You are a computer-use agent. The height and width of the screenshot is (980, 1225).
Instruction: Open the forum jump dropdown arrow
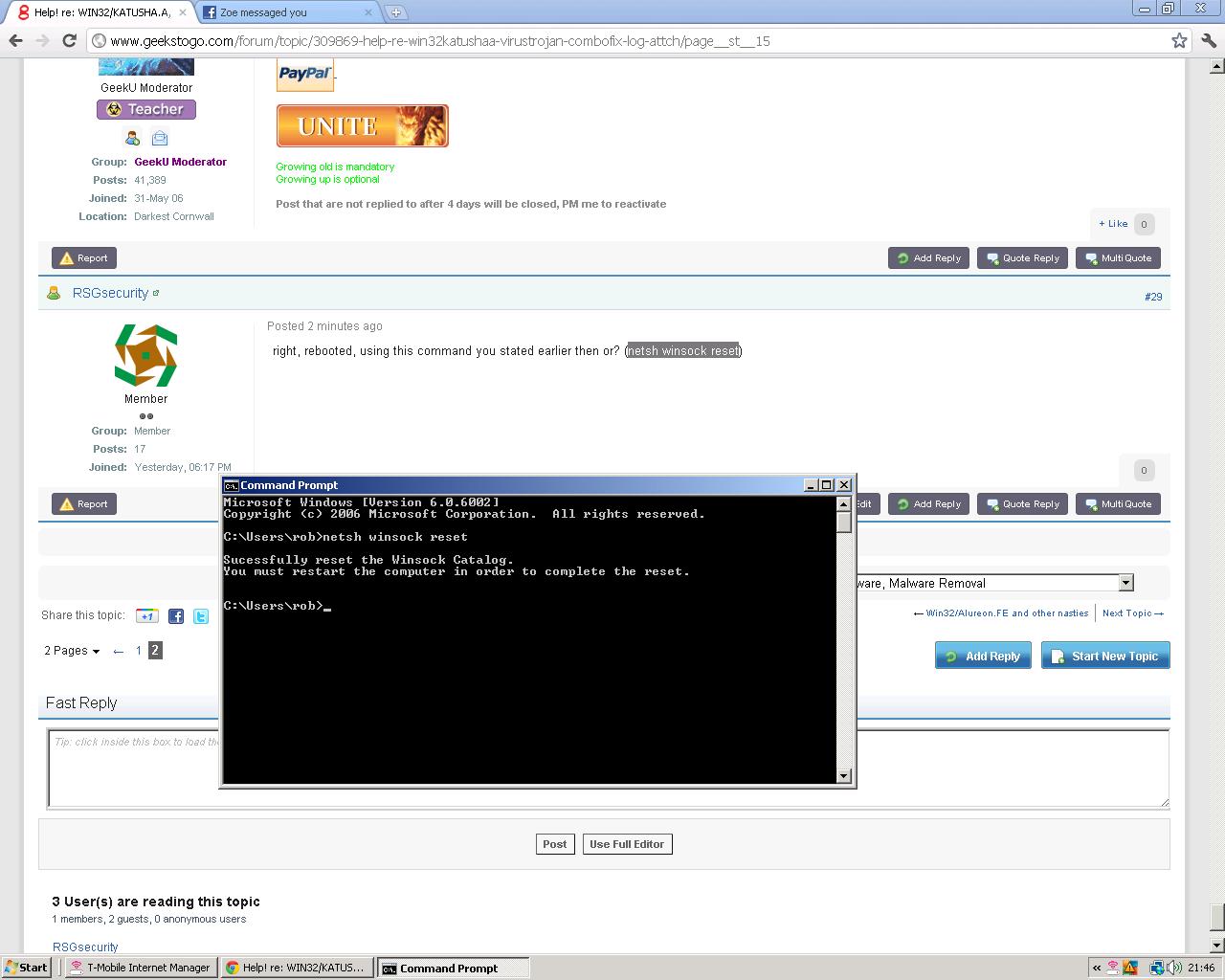click(x=1125, y=583)
